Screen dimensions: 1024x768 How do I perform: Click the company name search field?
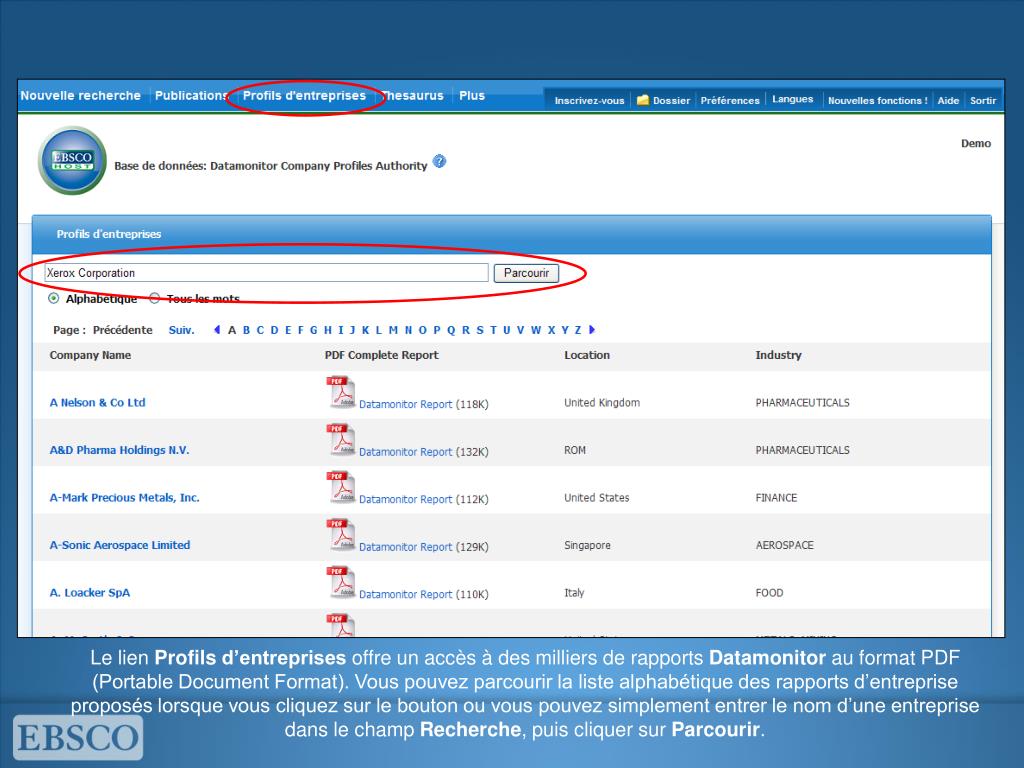pyautogui.click(x=266, y=273)
